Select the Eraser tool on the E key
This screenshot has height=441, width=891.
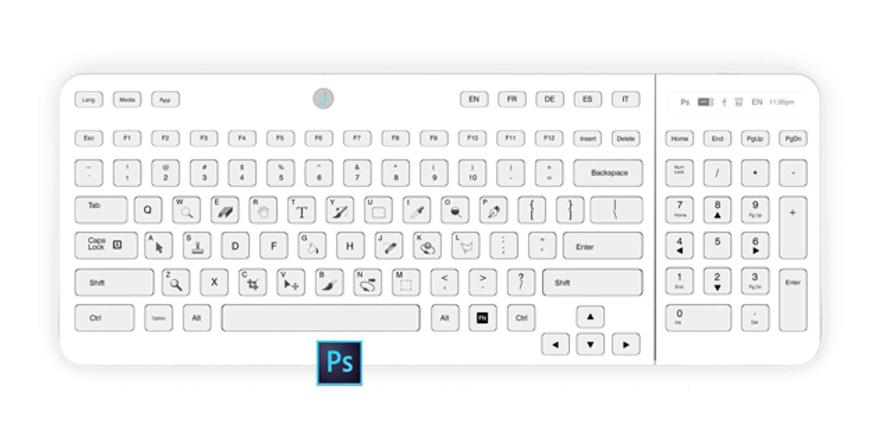coord(225,210)
